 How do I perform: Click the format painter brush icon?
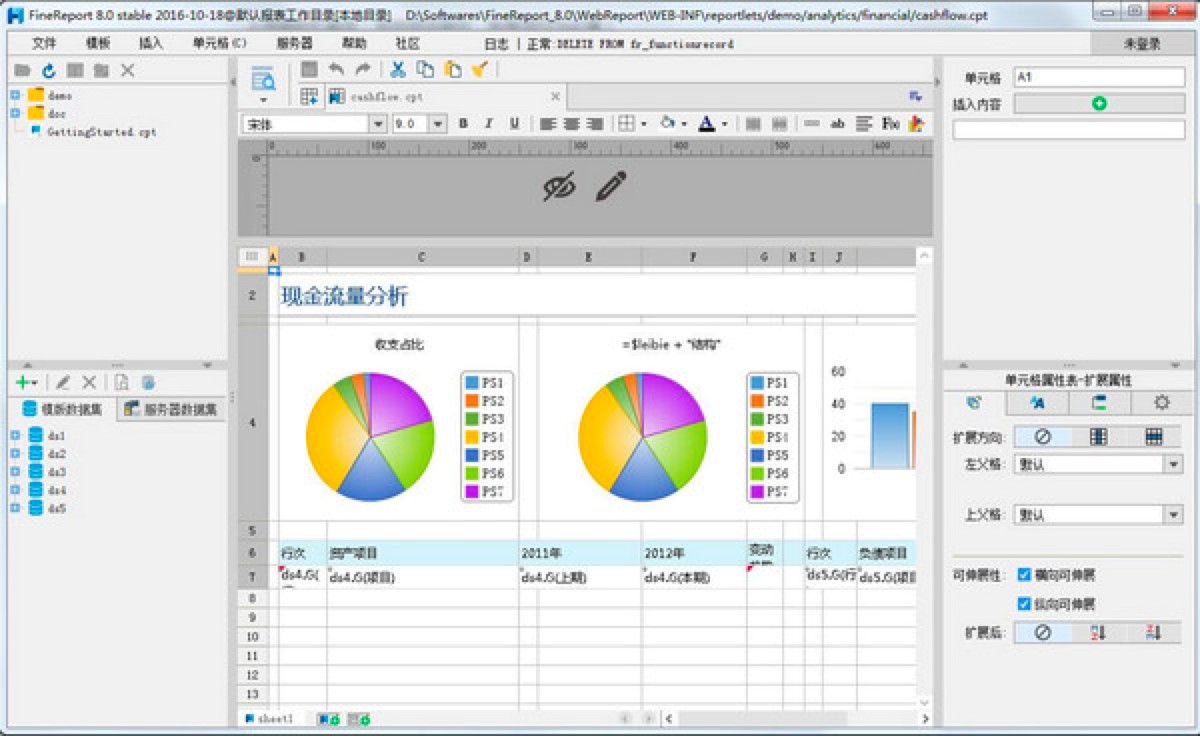click(479, 69)
